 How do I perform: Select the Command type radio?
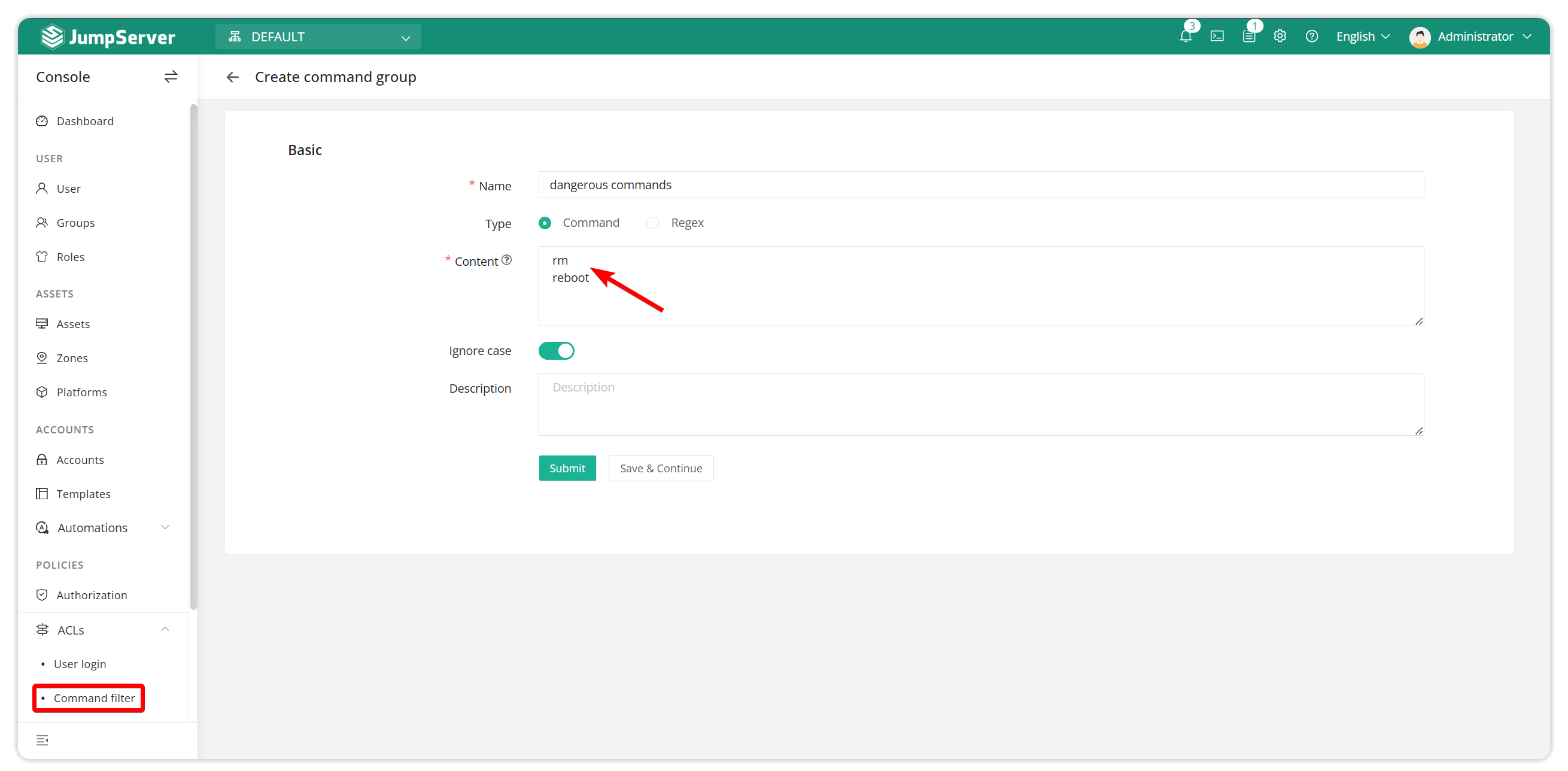tap(545, 223)
